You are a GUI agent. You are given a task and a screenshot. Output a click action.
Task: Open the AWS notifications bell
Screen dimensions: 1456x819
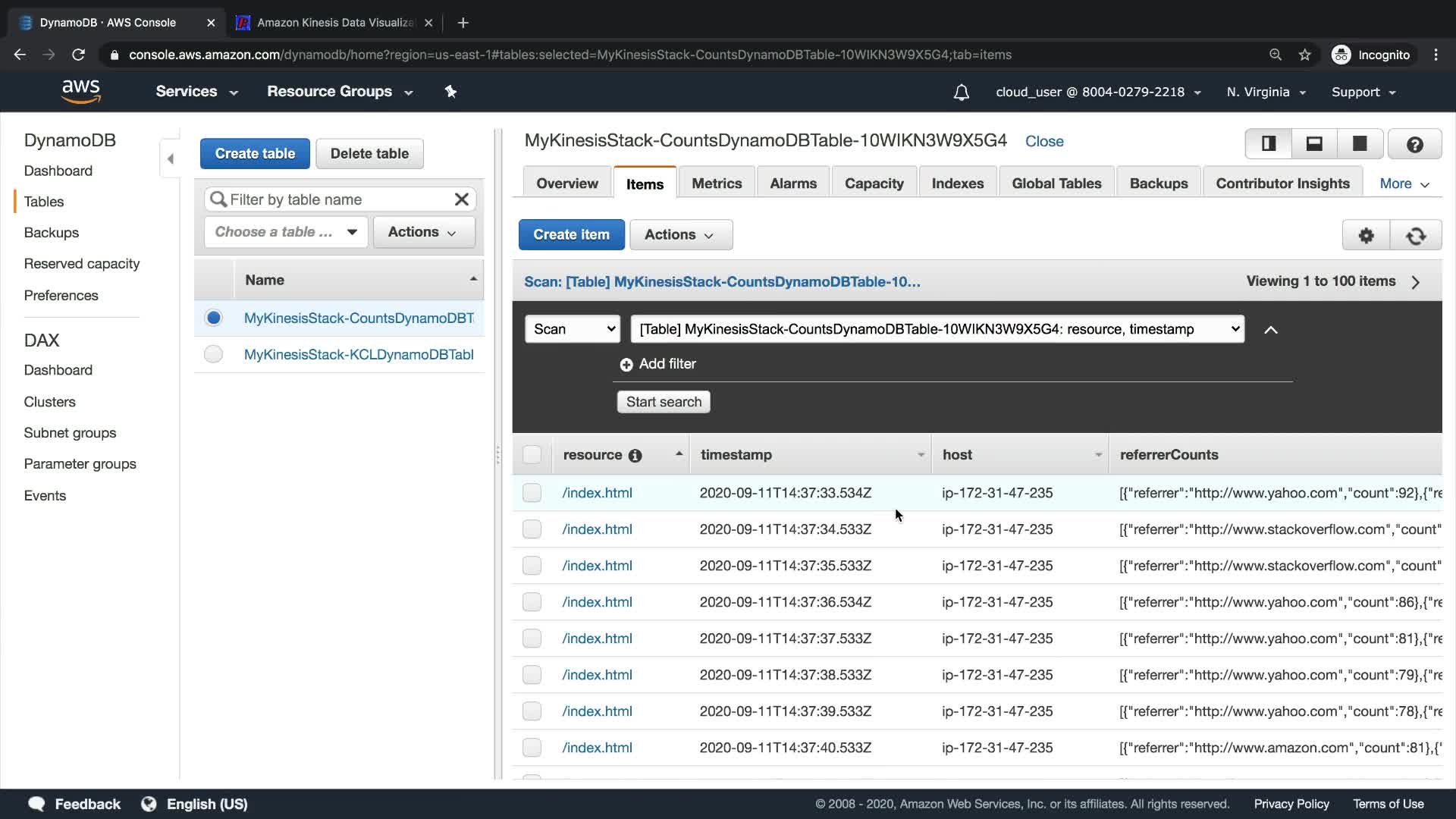pyautogui.click(x=961, y=93)
